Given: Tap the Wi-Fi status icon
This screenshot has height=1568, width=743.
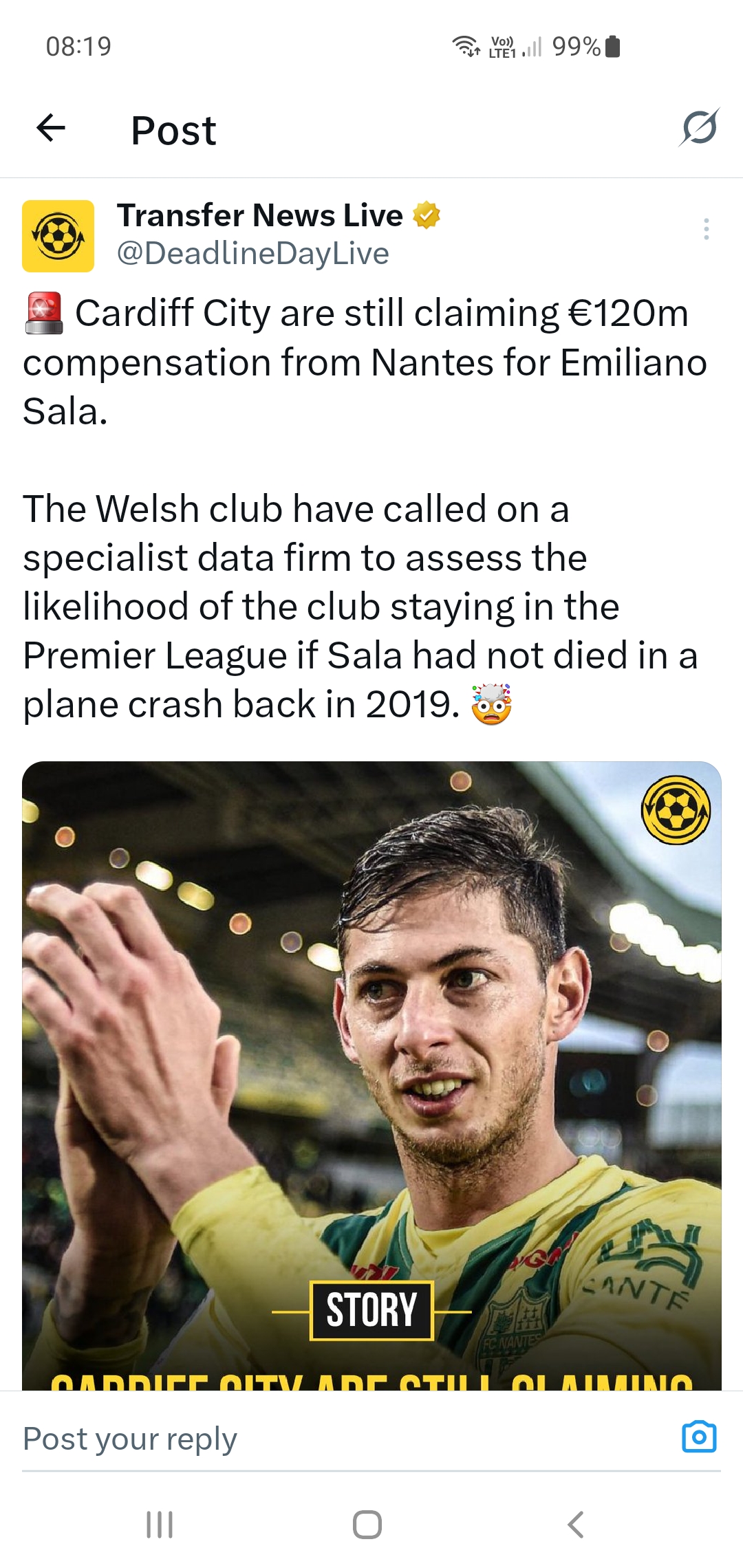Looking at the screenshot, I should pyautogui.click(x=466, y=46).
